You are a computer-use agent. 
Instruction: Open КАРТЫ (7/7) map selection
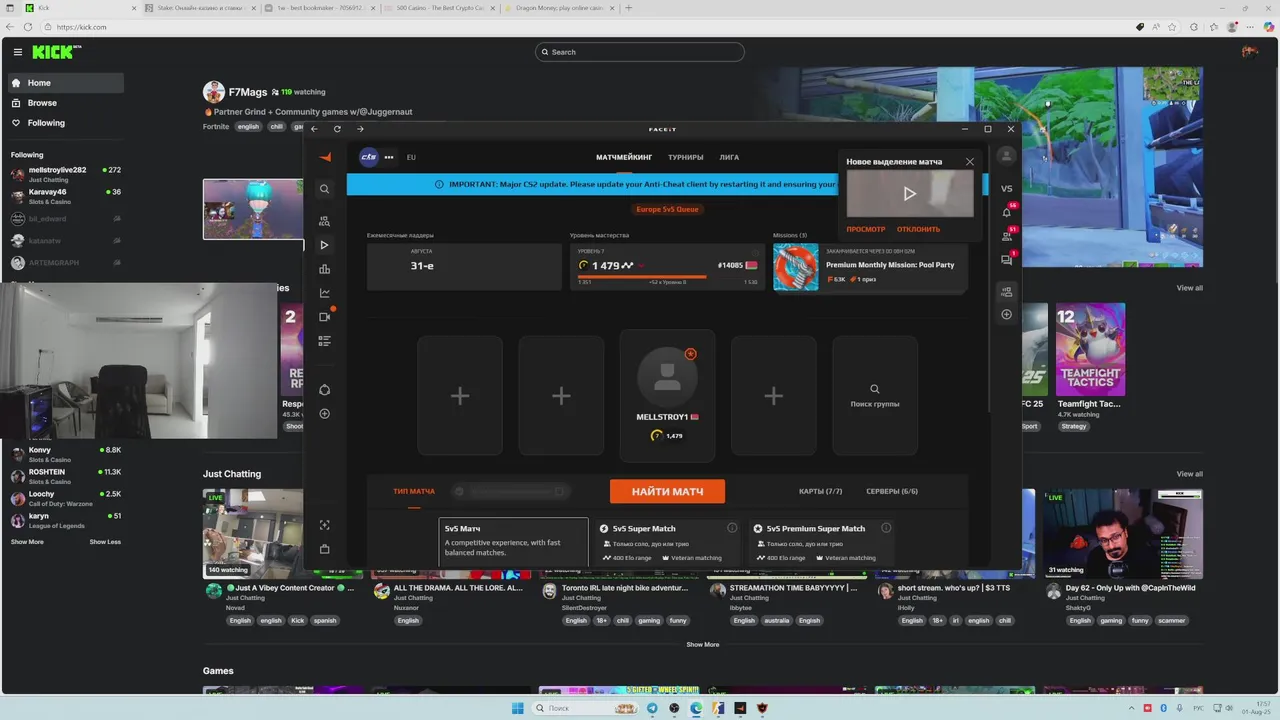point(821,491)
